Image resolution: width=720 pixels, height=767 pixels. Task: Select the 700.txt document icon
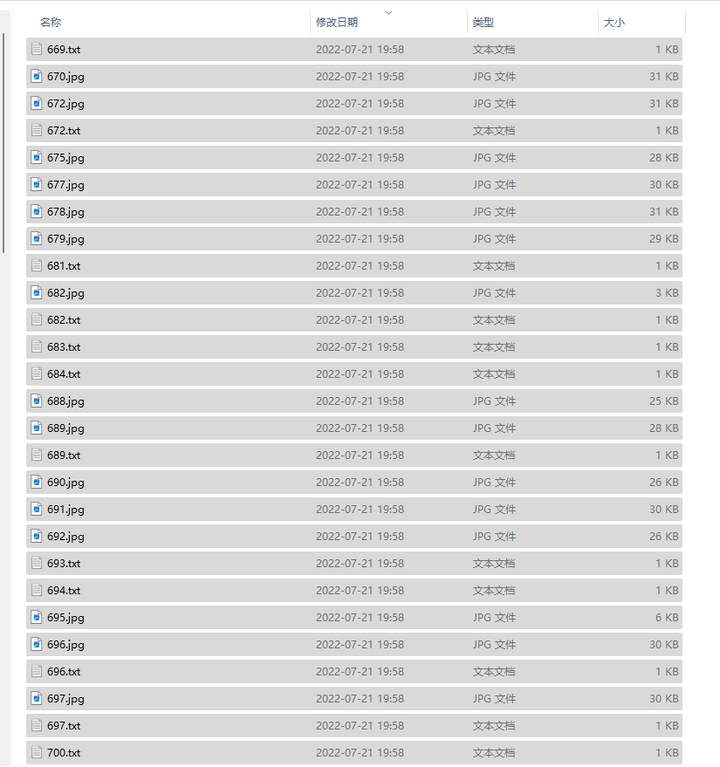click(37, 752)
